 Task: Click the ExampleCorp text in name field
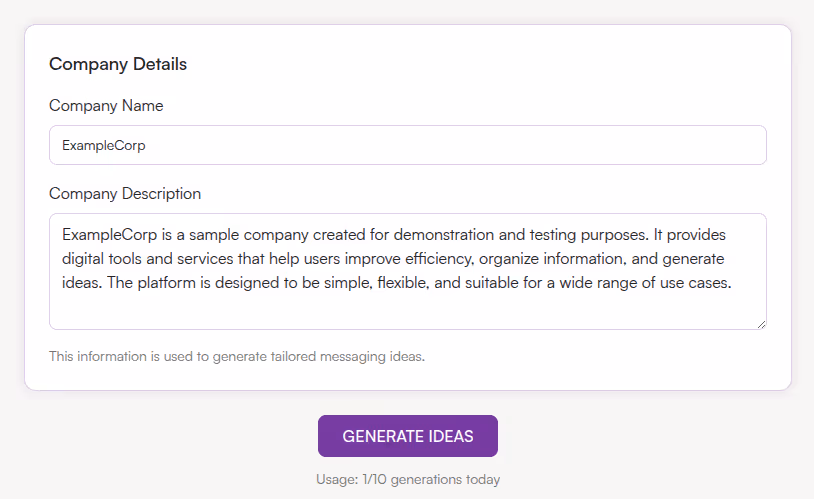pyautogui.click(x=104, y=145)
